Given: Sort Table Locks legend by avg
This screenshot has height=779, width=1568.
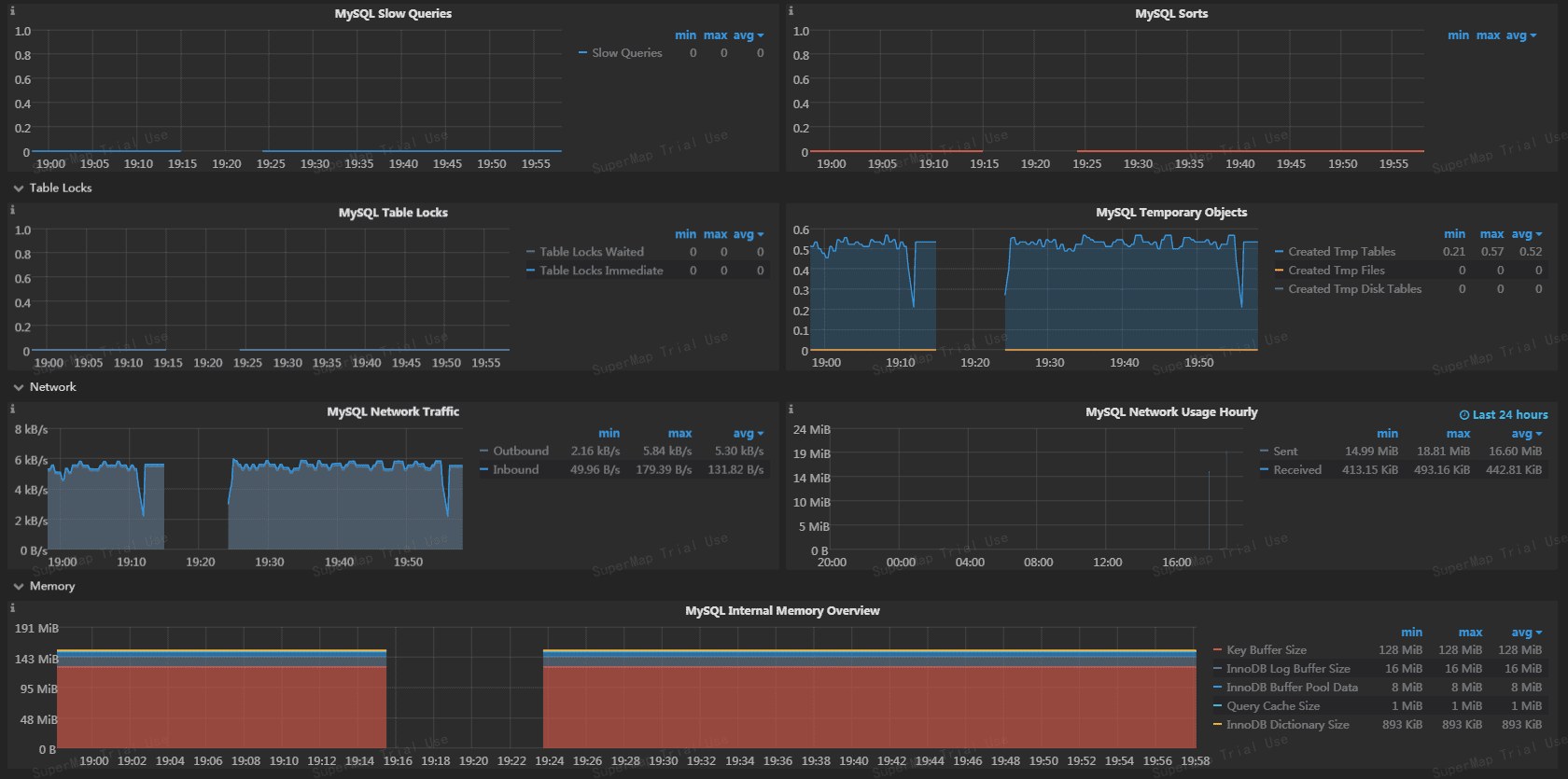Looking at the screenshot, I should tap(748, 234).
